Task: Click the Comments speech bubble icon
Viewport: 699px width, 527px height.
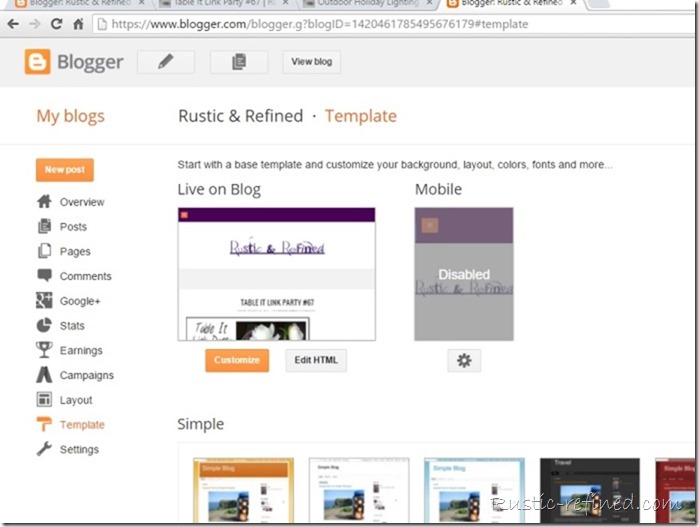Action: coord(44,276)
